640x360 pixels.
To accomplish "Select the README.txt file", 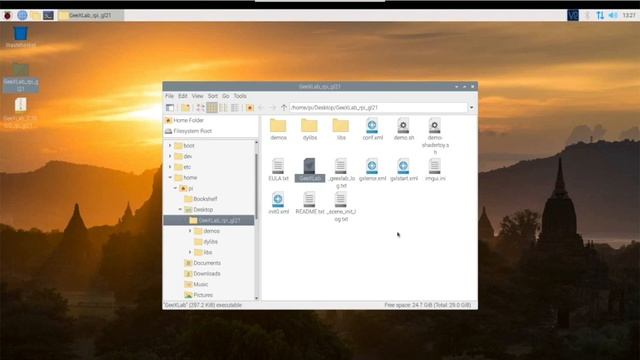I will tap(310, 203).
